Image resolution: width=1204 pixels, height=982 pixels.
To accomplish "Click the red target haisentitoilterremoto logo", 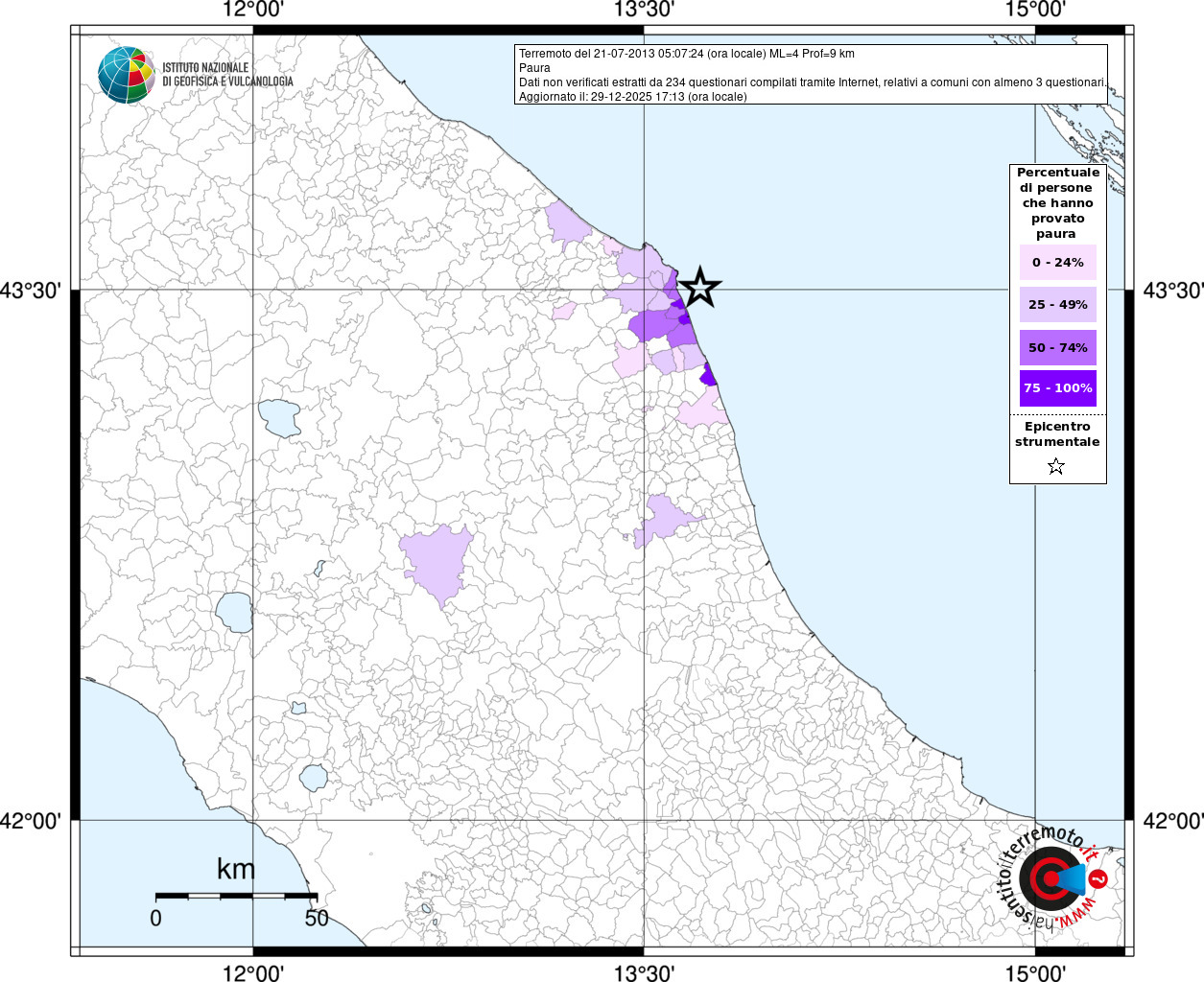I will (x=1051, y=878).
